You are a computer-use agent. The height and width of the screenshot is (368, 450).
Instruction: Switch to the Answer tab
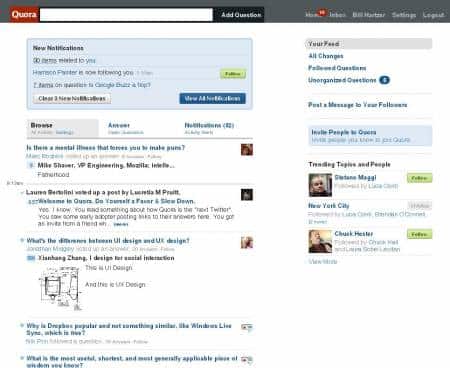tap(119, 125)
